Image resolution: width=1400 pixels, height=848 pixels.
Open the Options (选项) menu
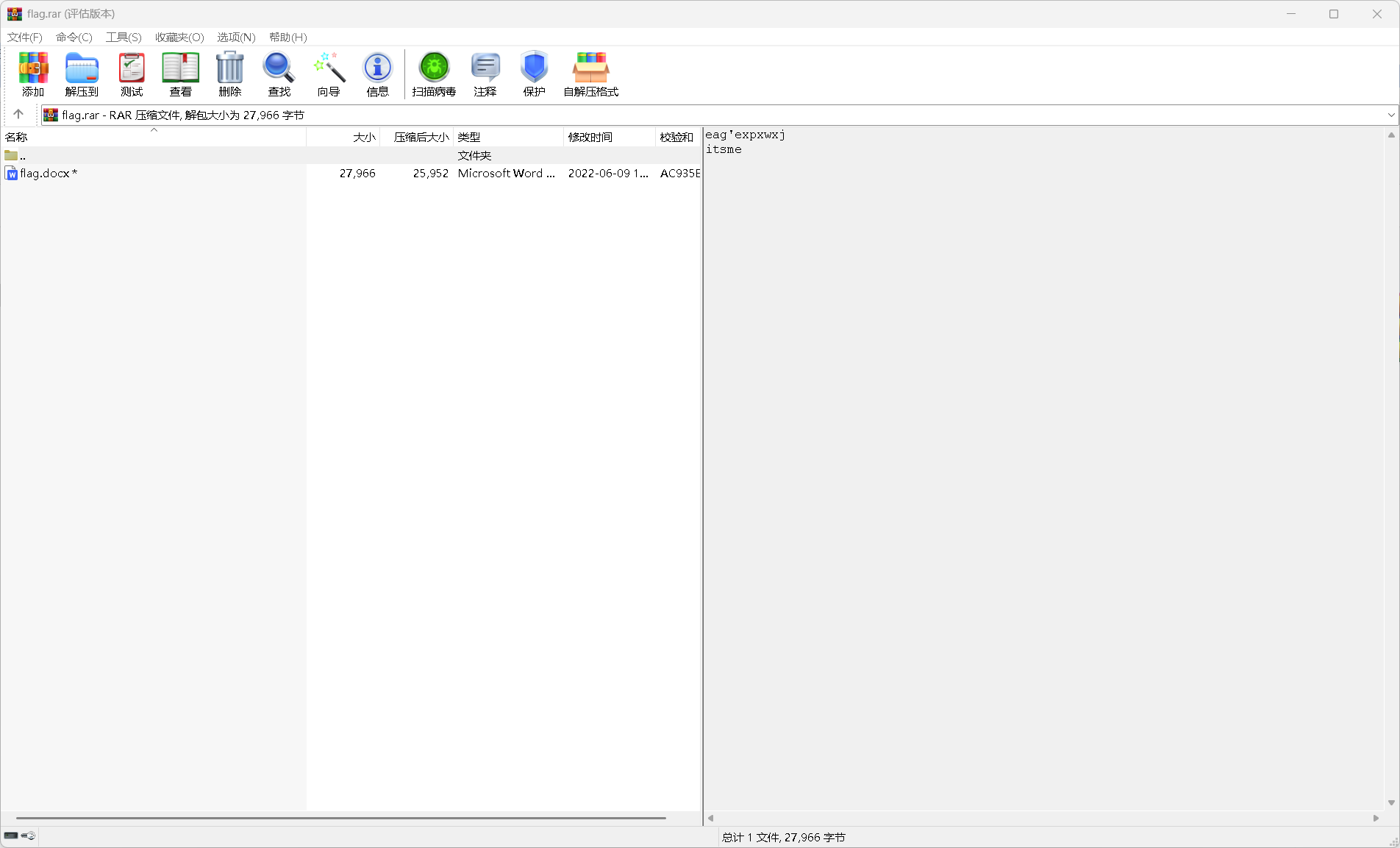coord(236,37)
